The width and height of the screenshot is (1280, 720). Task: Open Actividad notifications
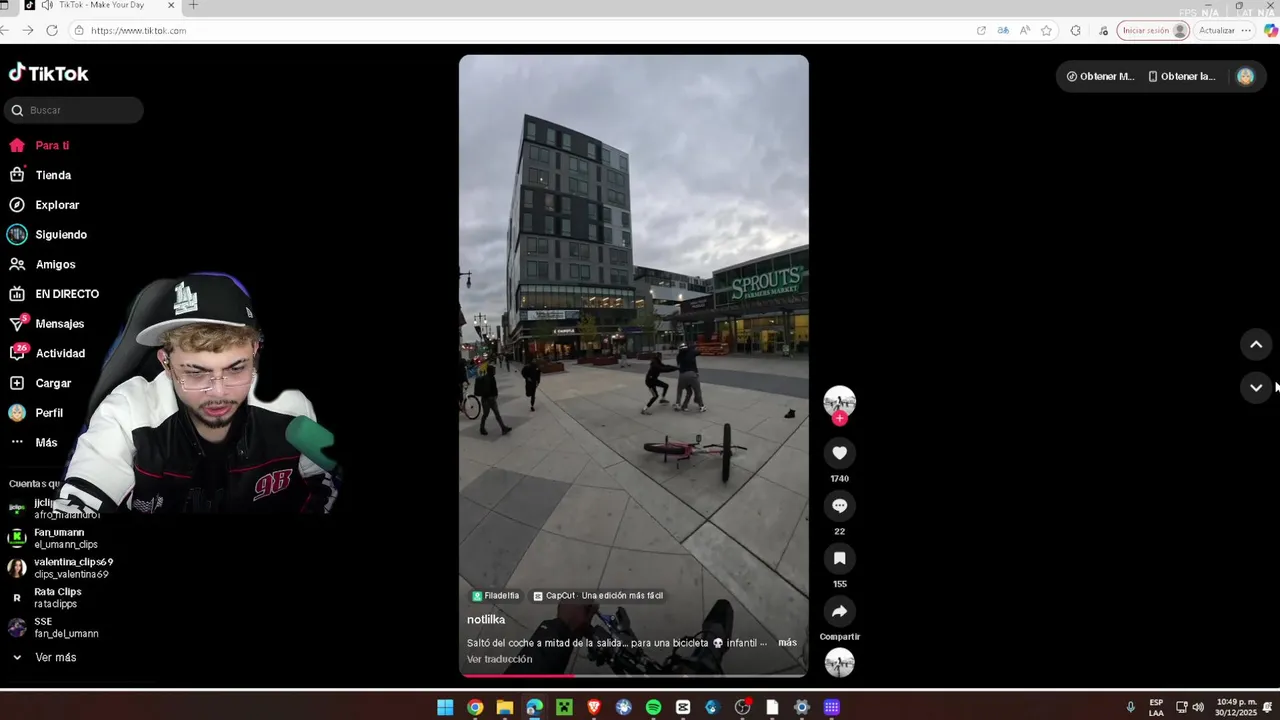pos(47,354)
